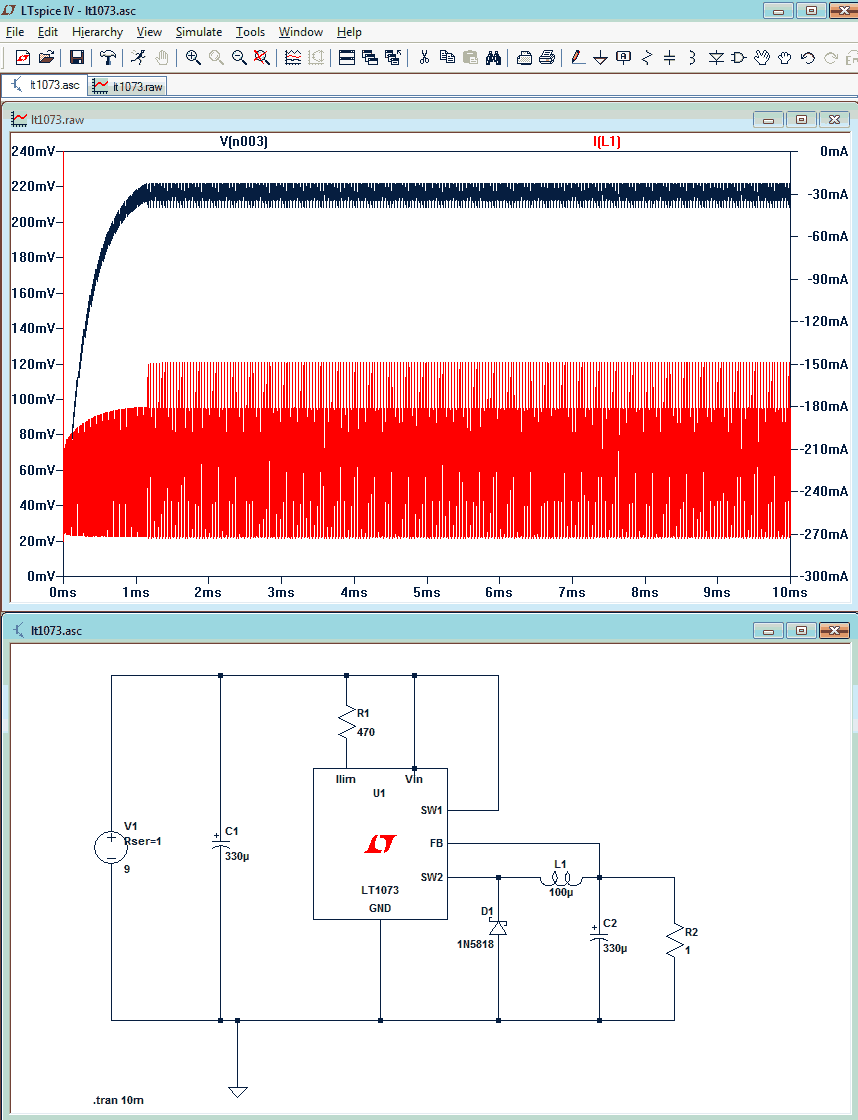This screenshot has height=1120, width=858.
Task: Select the Capacitor component tool
Action: (669, 58)
